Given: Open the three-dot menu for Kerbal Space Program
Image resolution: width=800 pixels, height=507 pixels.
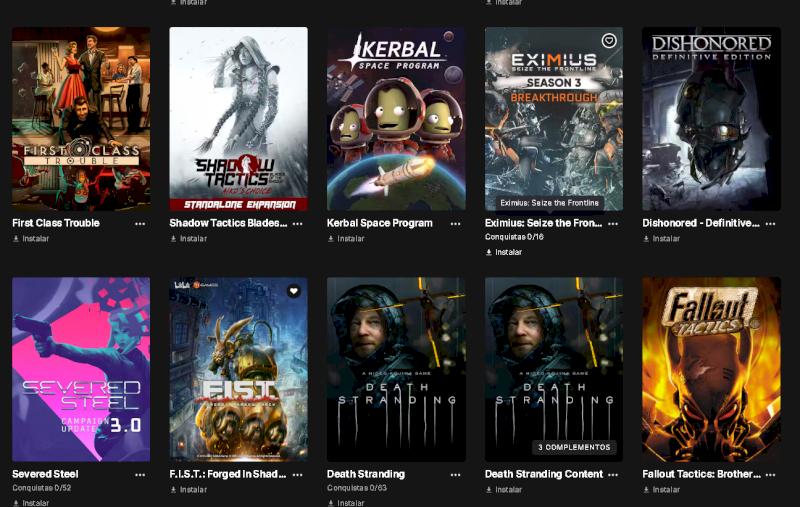Looking at the screenshot, I should pos(455,224).
